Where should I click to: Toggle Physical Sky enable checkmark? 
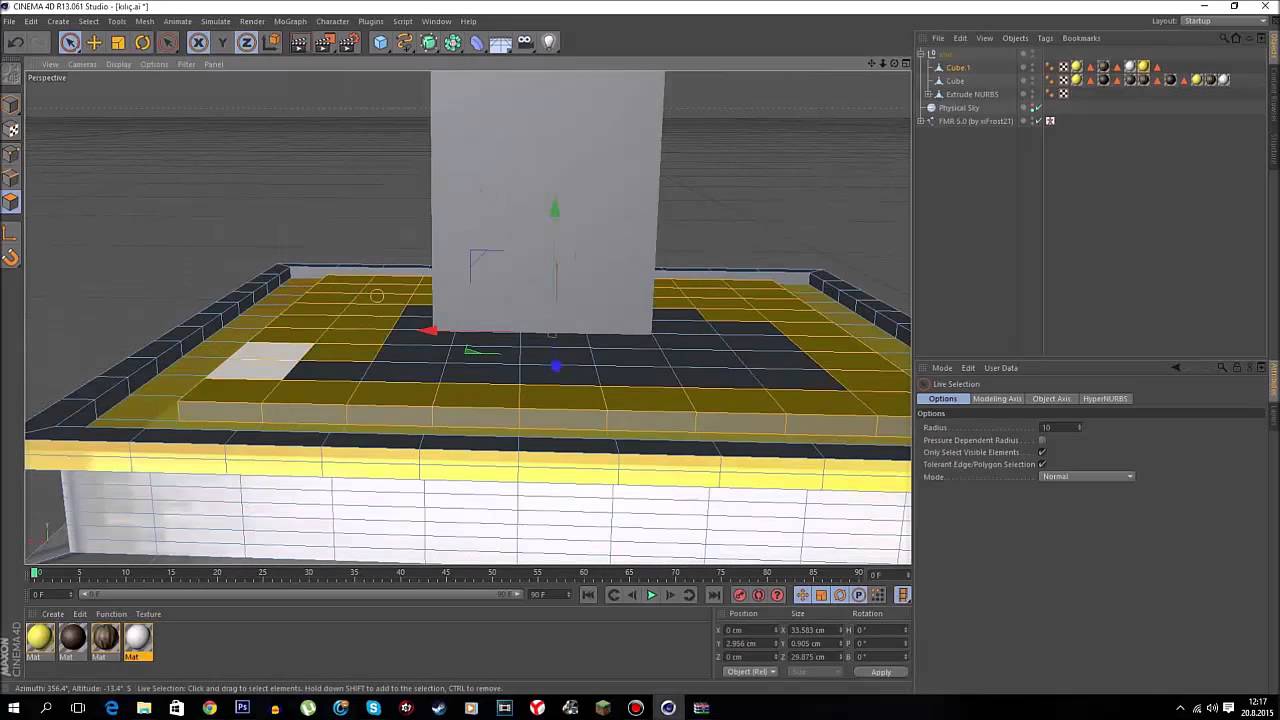point(1037,108)
